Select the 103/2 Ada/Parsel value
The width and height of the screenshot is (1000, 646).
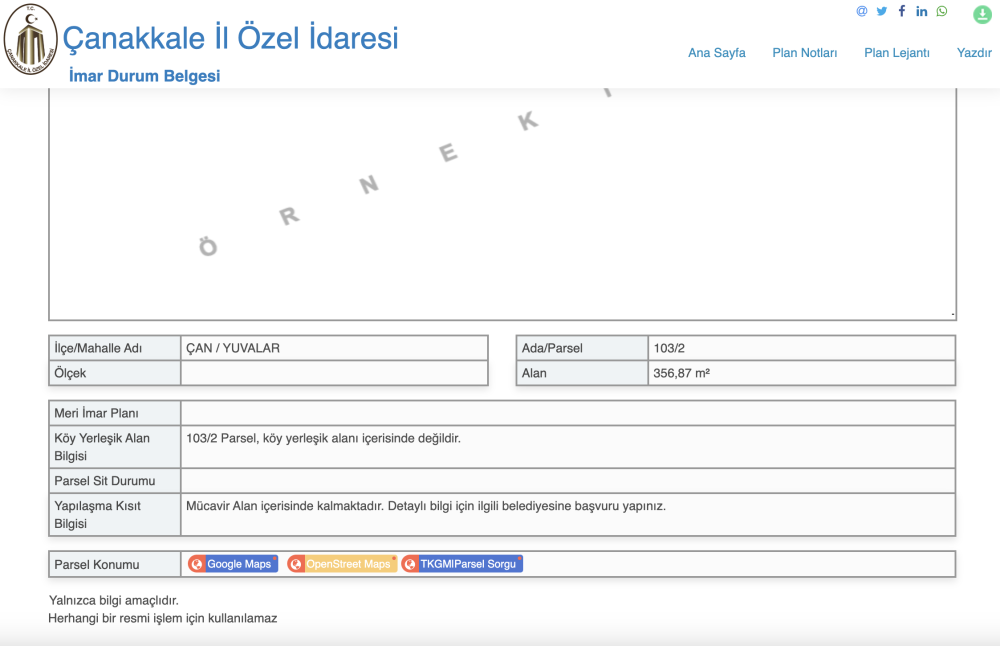click(x=669, y=348)
